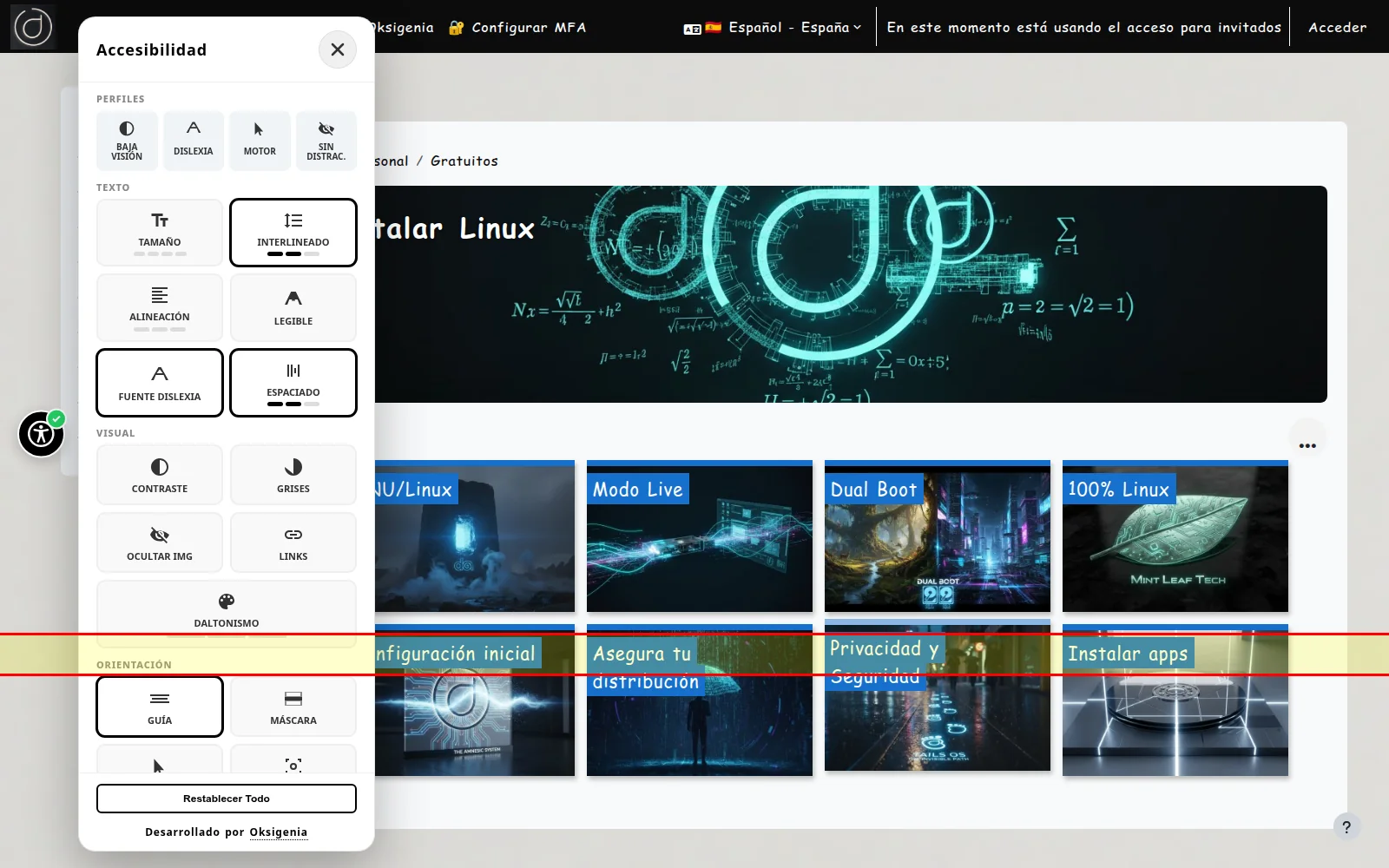Viewport: 1389px width, 868px height.
Task: Open the Oksigenia developer link
Action: pos(278,832)
